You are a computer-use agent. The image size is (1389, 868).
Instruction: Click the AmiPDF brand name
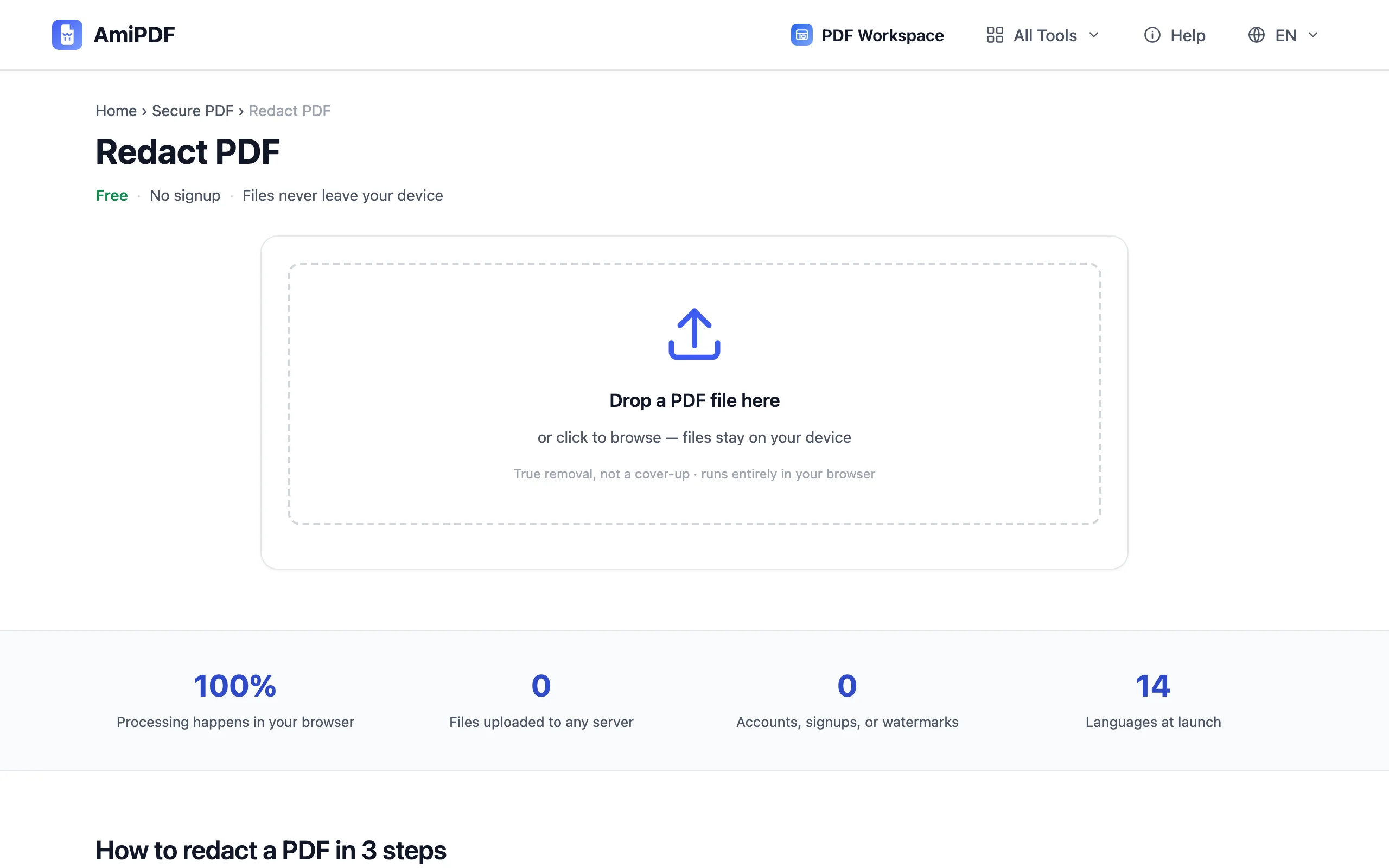[x=133, y=34]
